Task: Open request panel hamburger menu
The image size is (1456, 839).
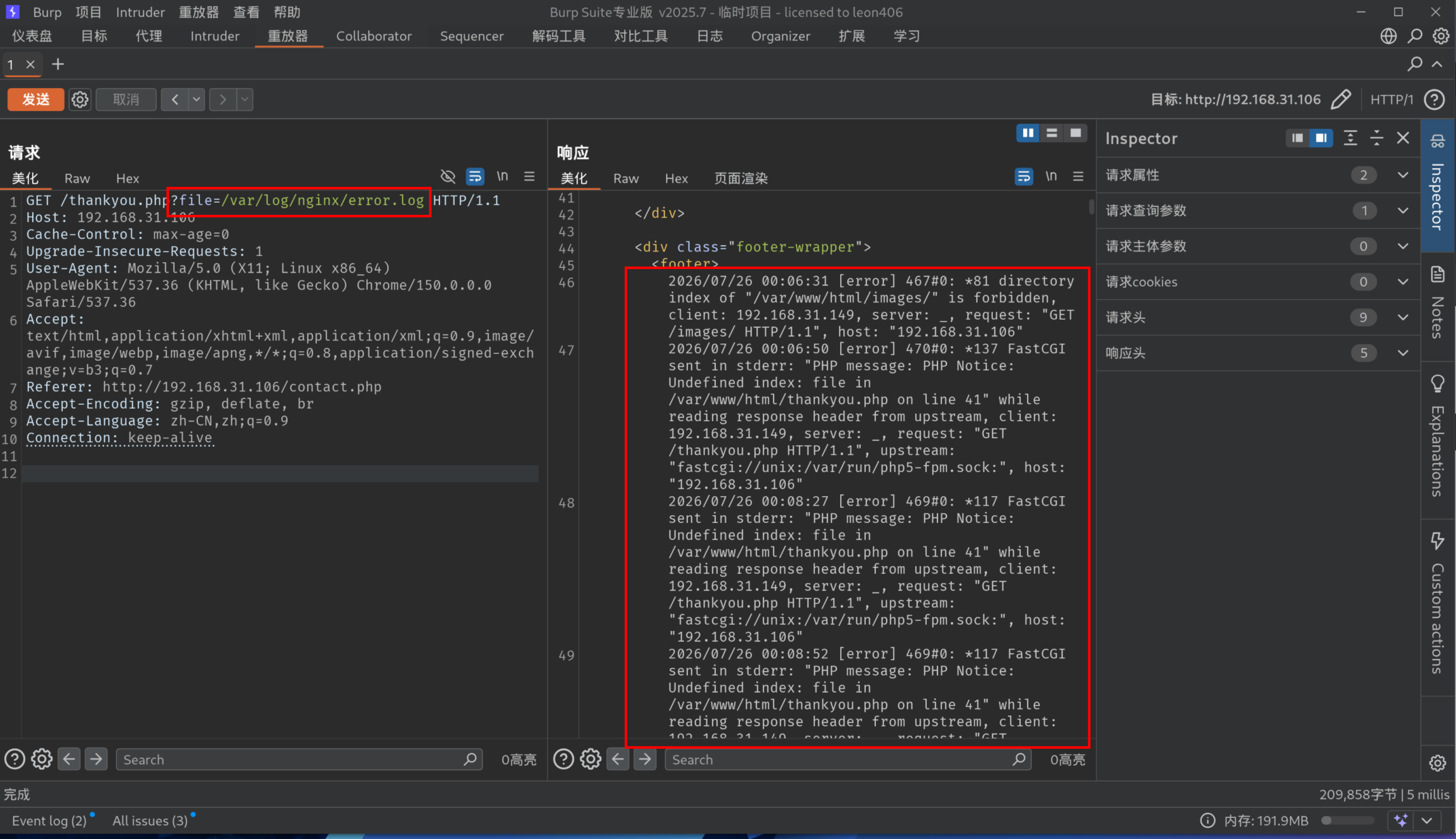Action: (x=529, y=176)
